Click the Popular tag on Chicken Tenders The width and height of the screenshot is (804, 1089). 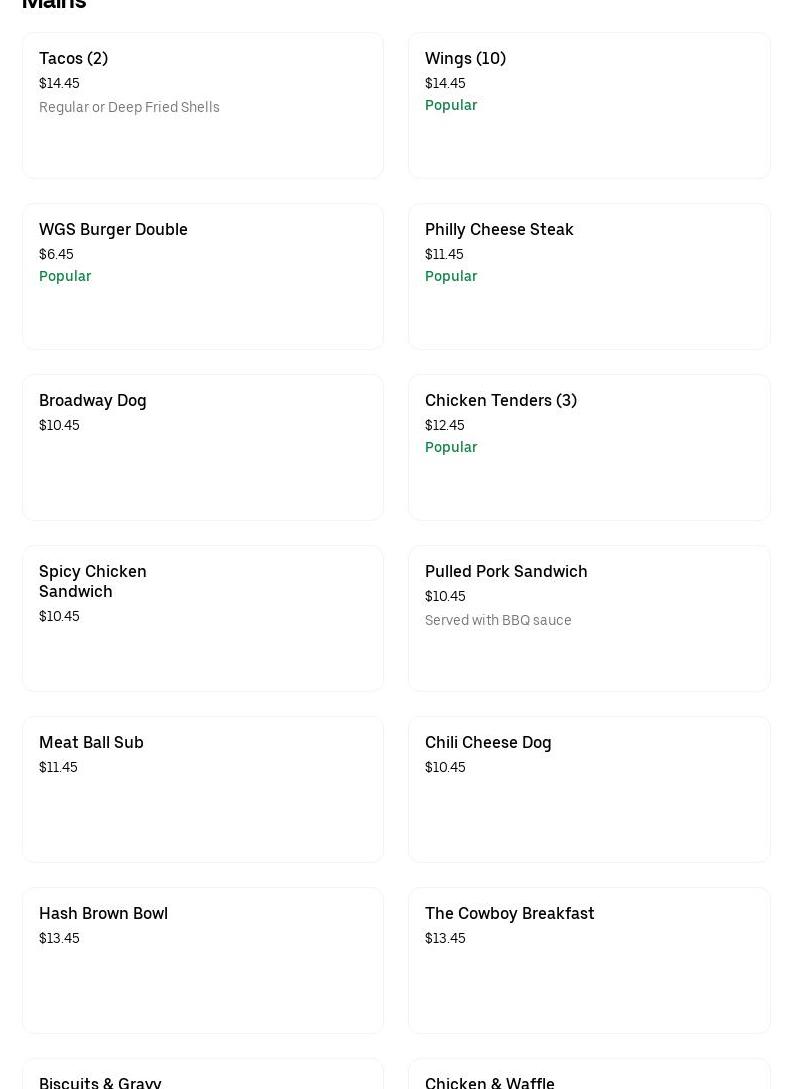pos(451,447)
